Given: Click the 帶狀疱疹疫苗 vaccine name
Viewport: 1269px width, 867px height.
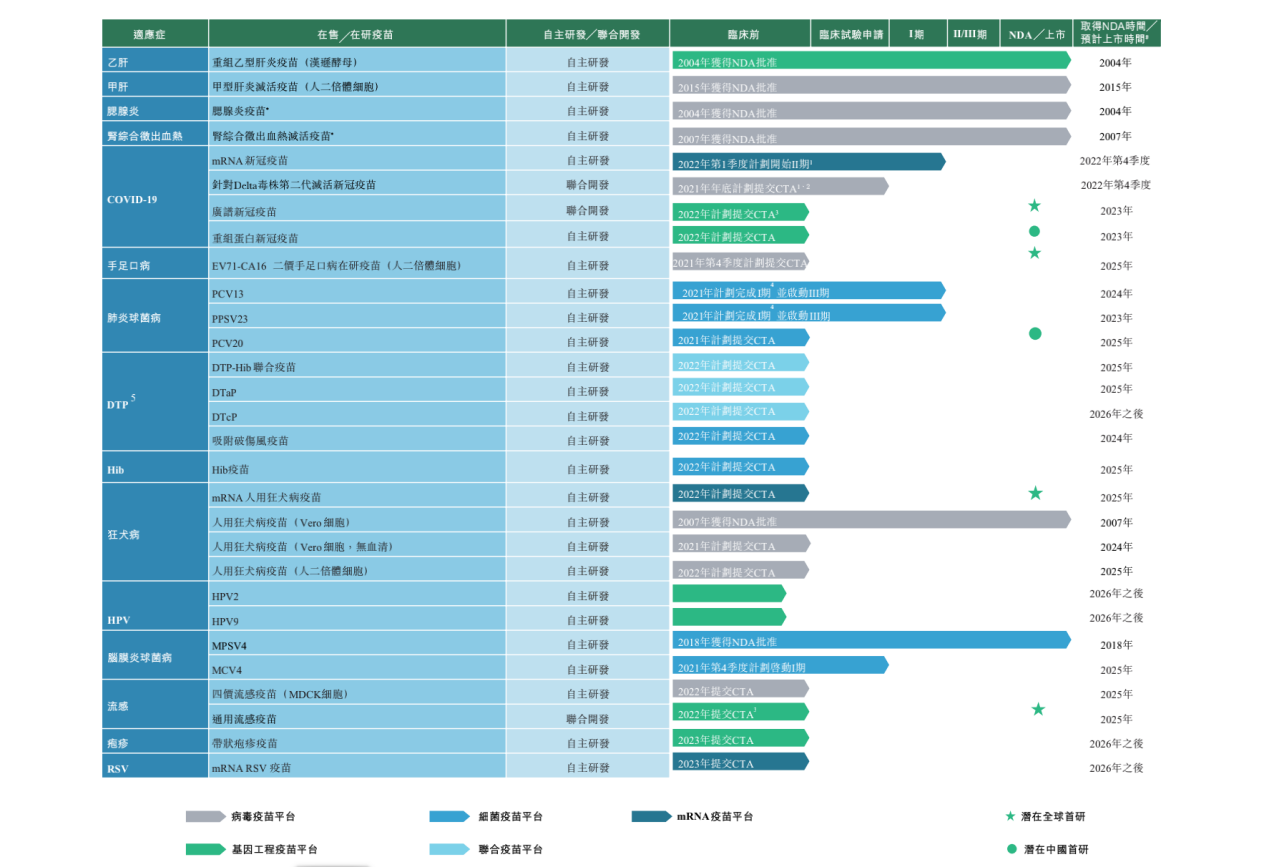Looking at the screenshot, I should pyautogui.click(x=245, y=743).
